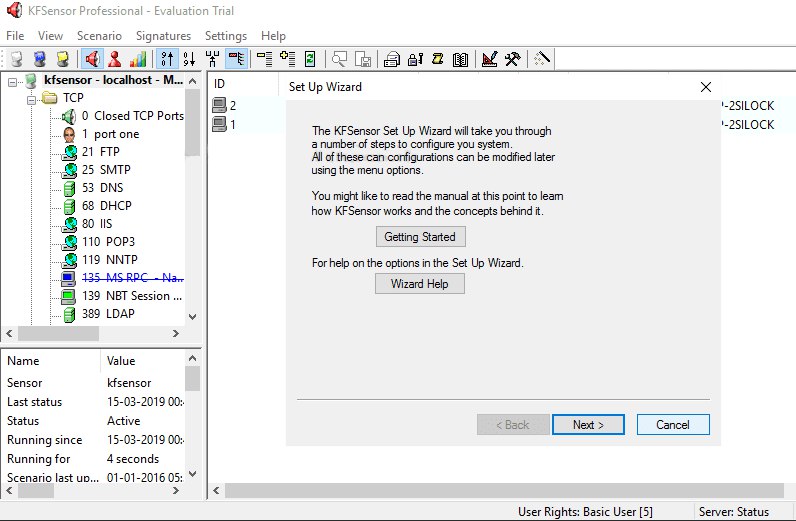796x521 pixels.
Task: Select the 119 NNTP tree item
Action: 110,259
